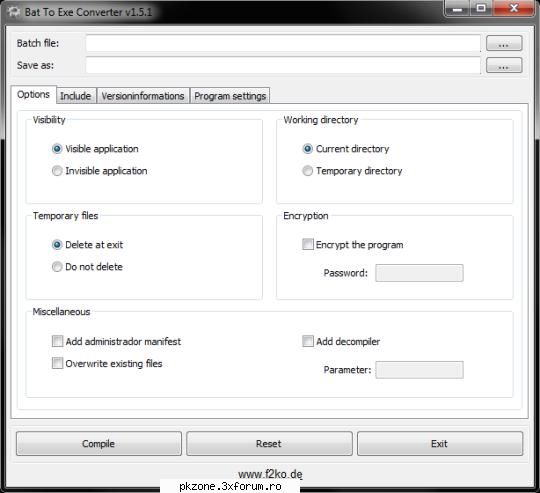Viewport: 540px width, 493px height.
Task: Open the Program settings tab
Action: 230,96
